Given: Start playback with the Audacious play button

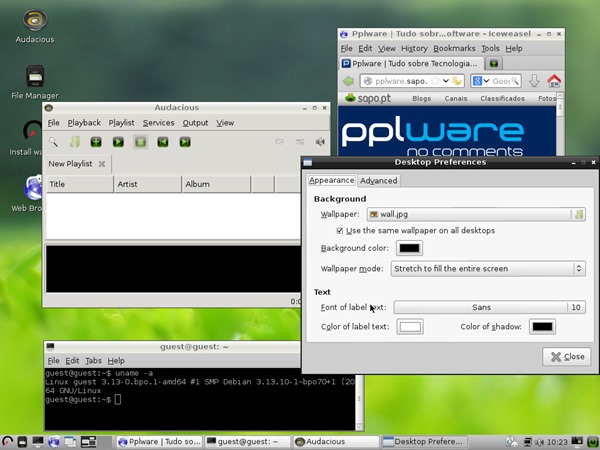Looking at the screenshot, I should (x=118, y=142).
